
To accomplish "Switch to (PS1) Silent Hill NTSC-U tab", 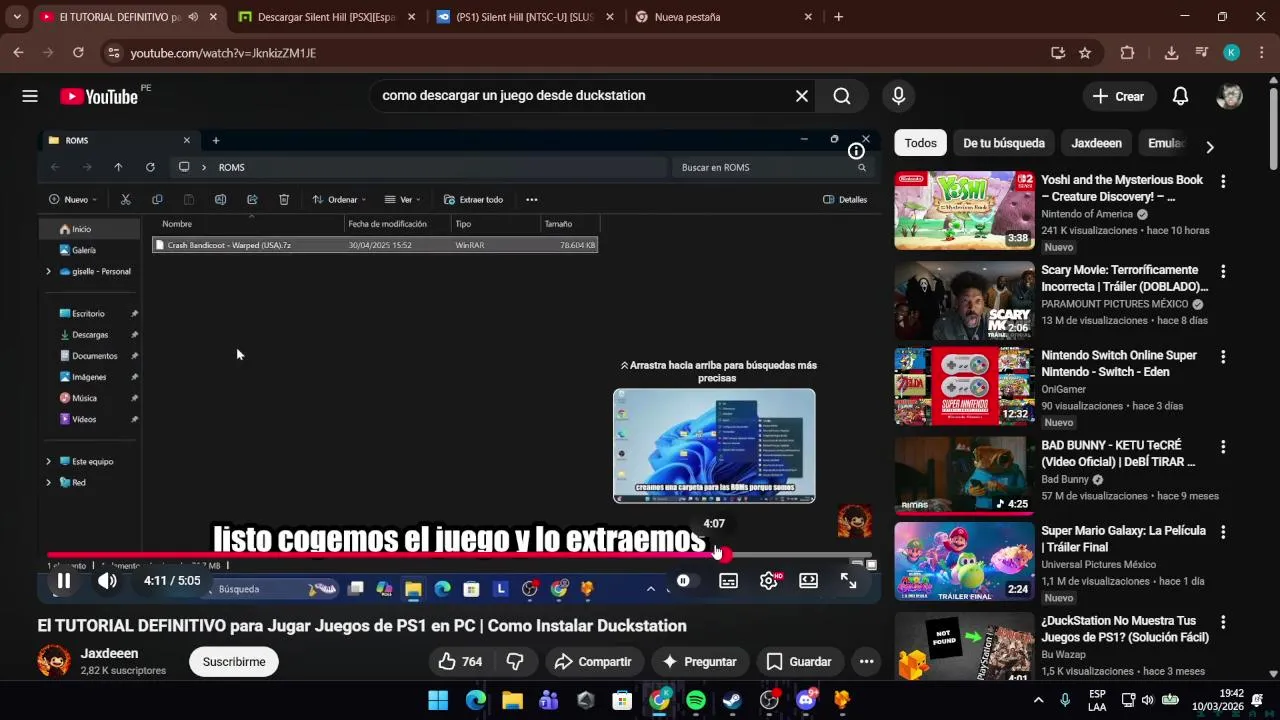I will point(524,17).
